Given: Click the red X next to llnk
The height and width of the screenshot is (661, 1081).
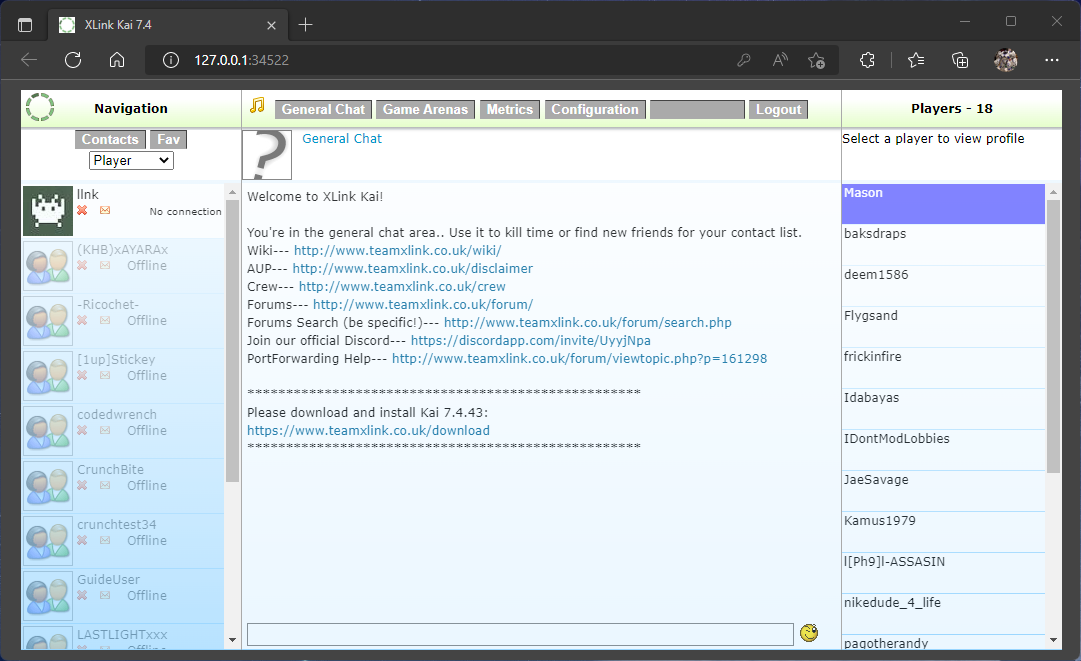Looking at the screenshot, I should click(82, 211).
